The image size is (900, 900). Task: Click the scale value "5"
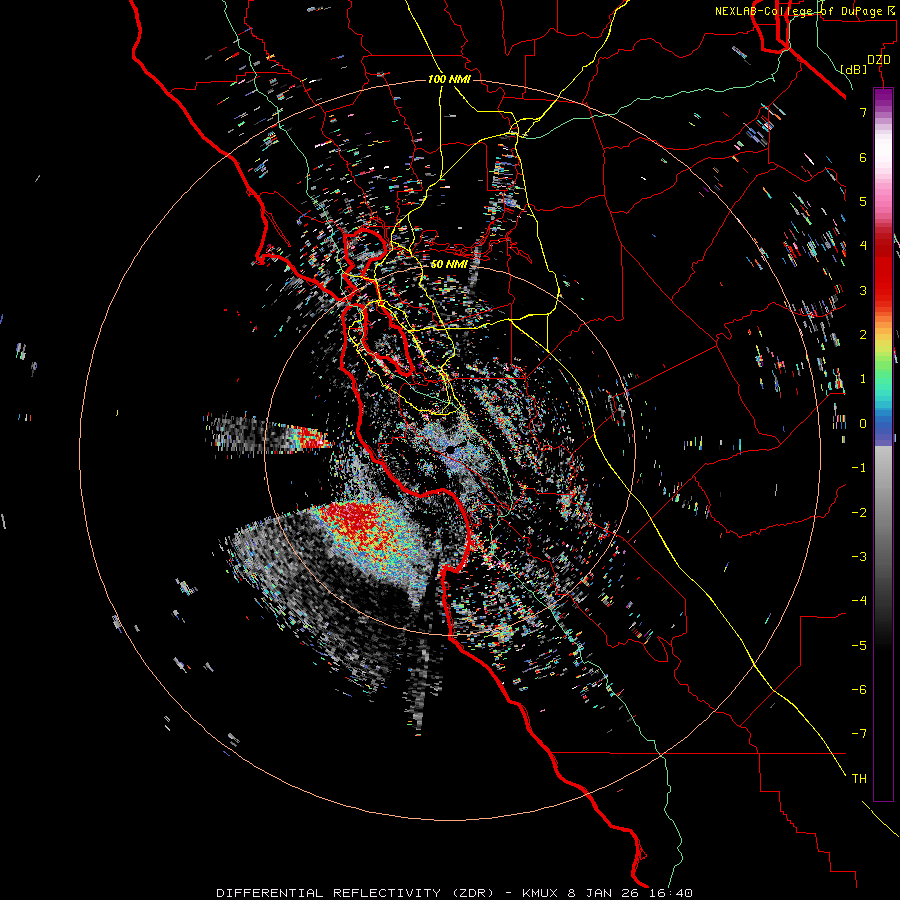coord(863,201)
